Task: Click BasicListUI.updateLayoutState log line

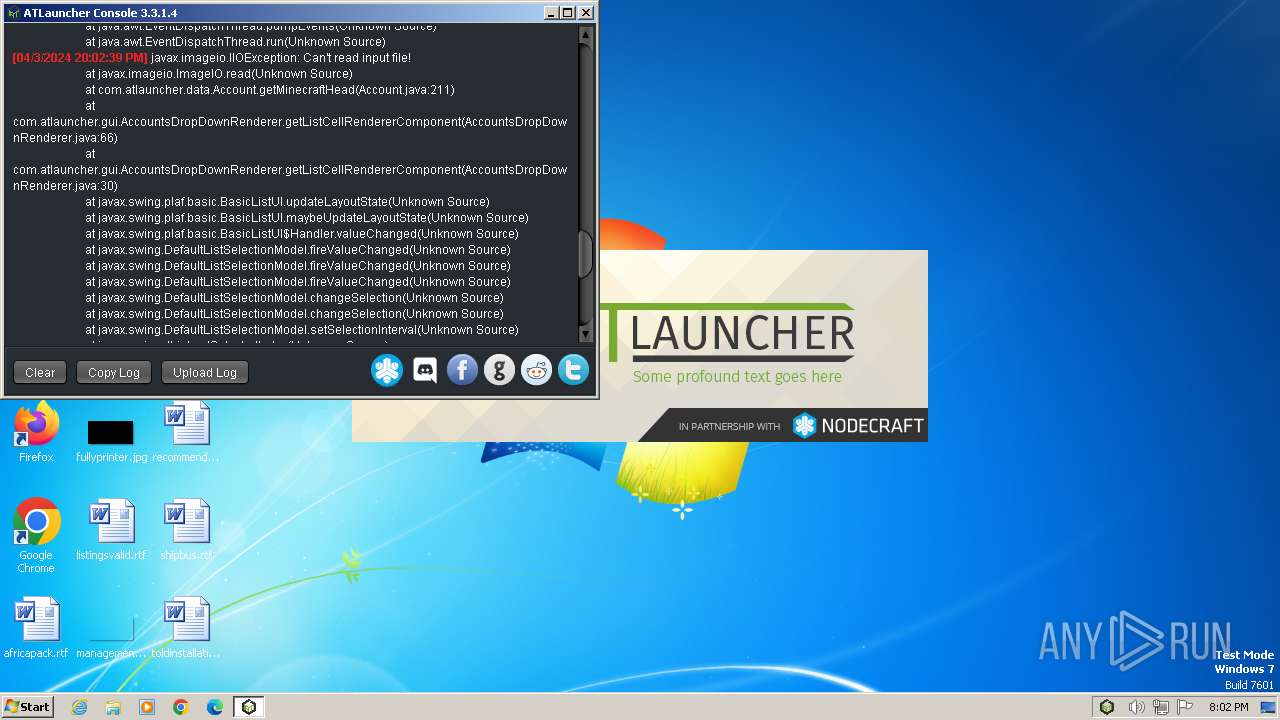Action: point(288,202)
